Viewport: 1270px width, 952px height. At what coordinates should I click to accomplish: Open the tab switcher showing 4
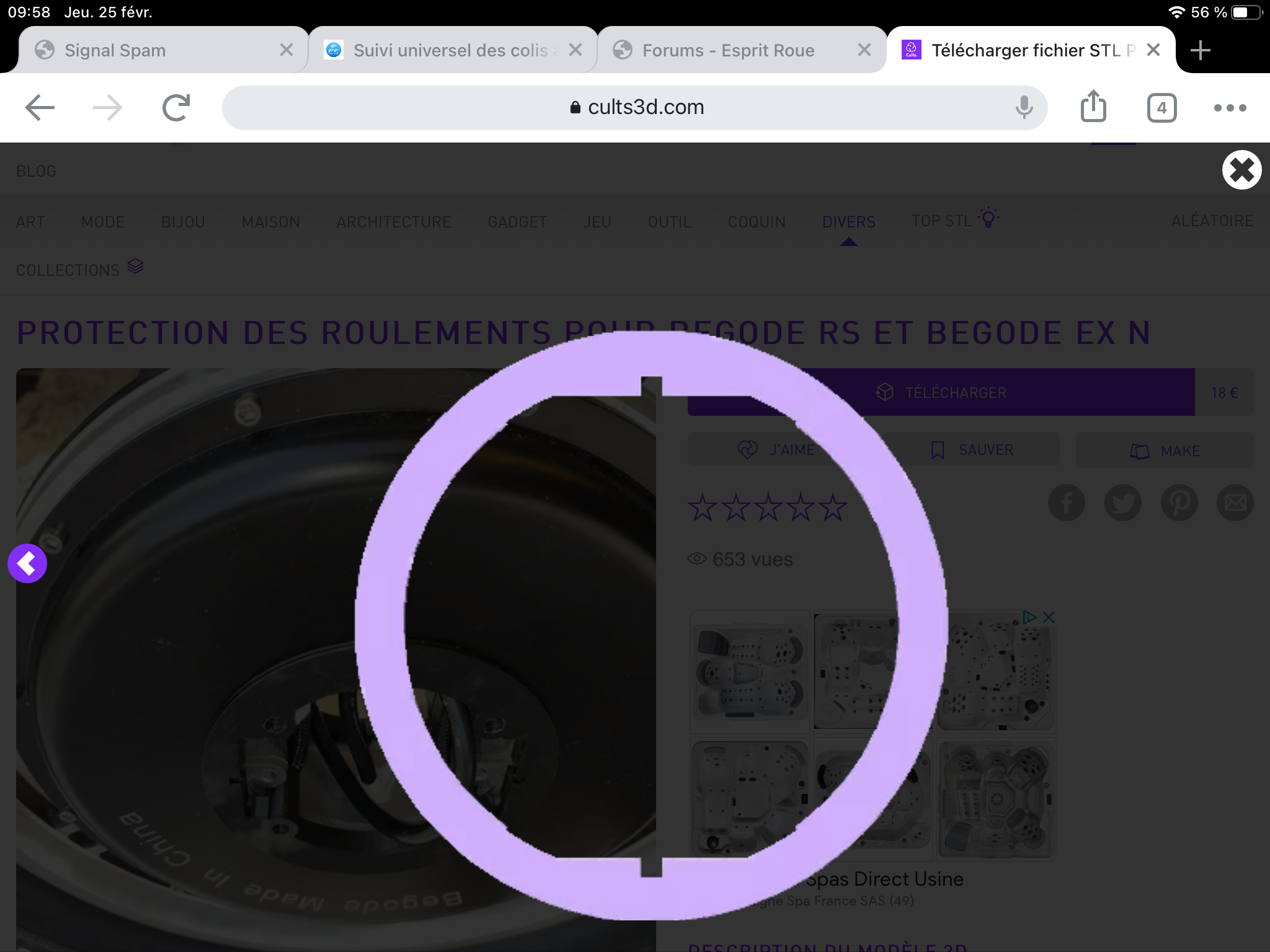point(1161,108)
